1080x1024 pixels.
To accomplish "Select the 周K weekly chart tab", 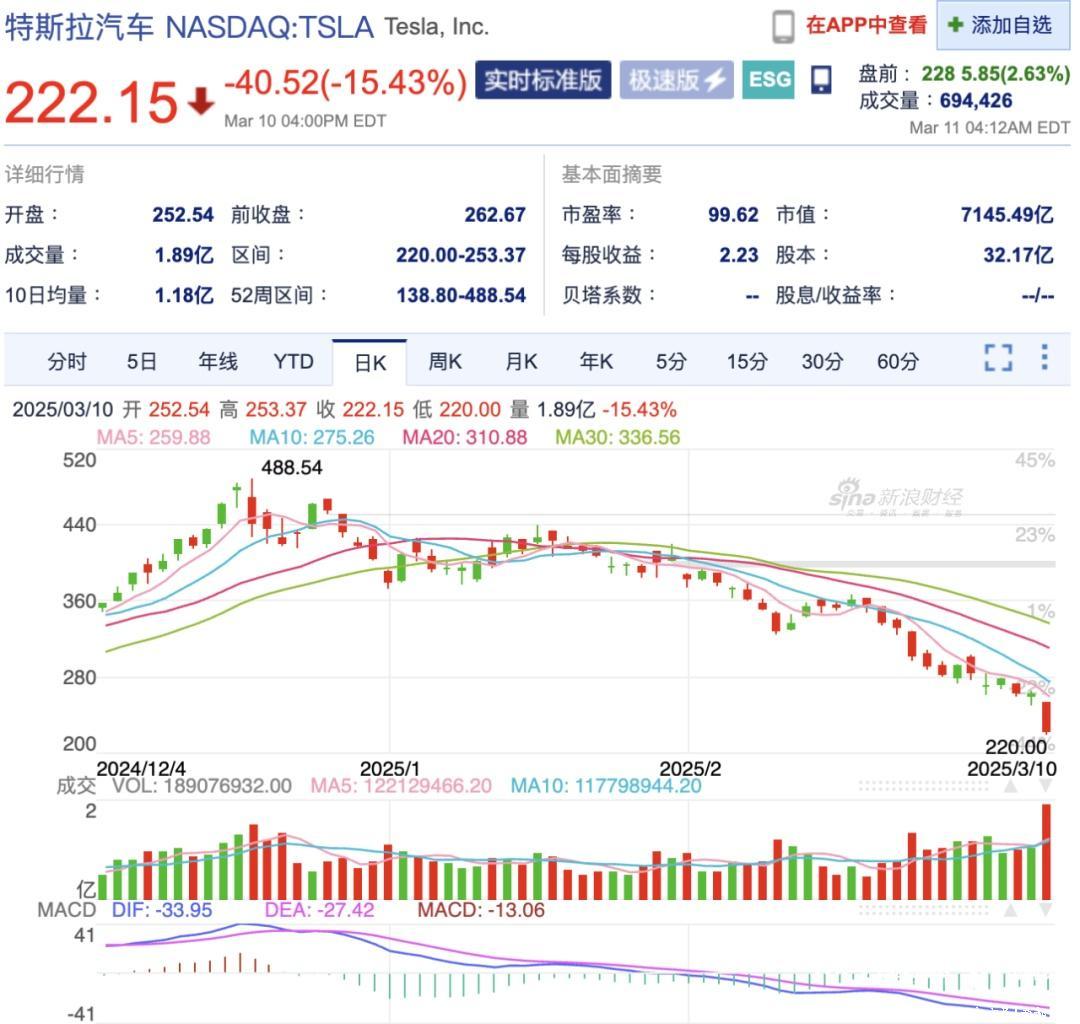I will (x=445, y=362).
